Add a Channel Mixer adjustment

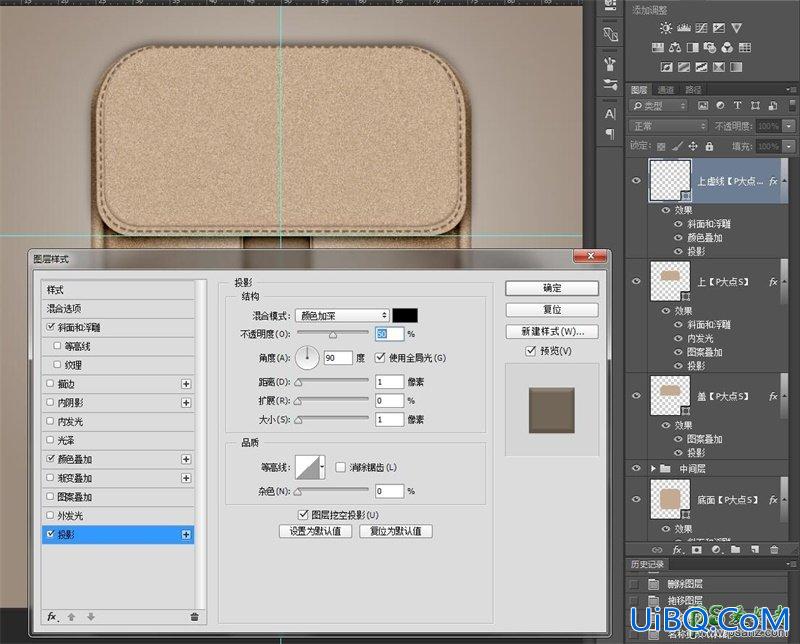pos(727,48)
